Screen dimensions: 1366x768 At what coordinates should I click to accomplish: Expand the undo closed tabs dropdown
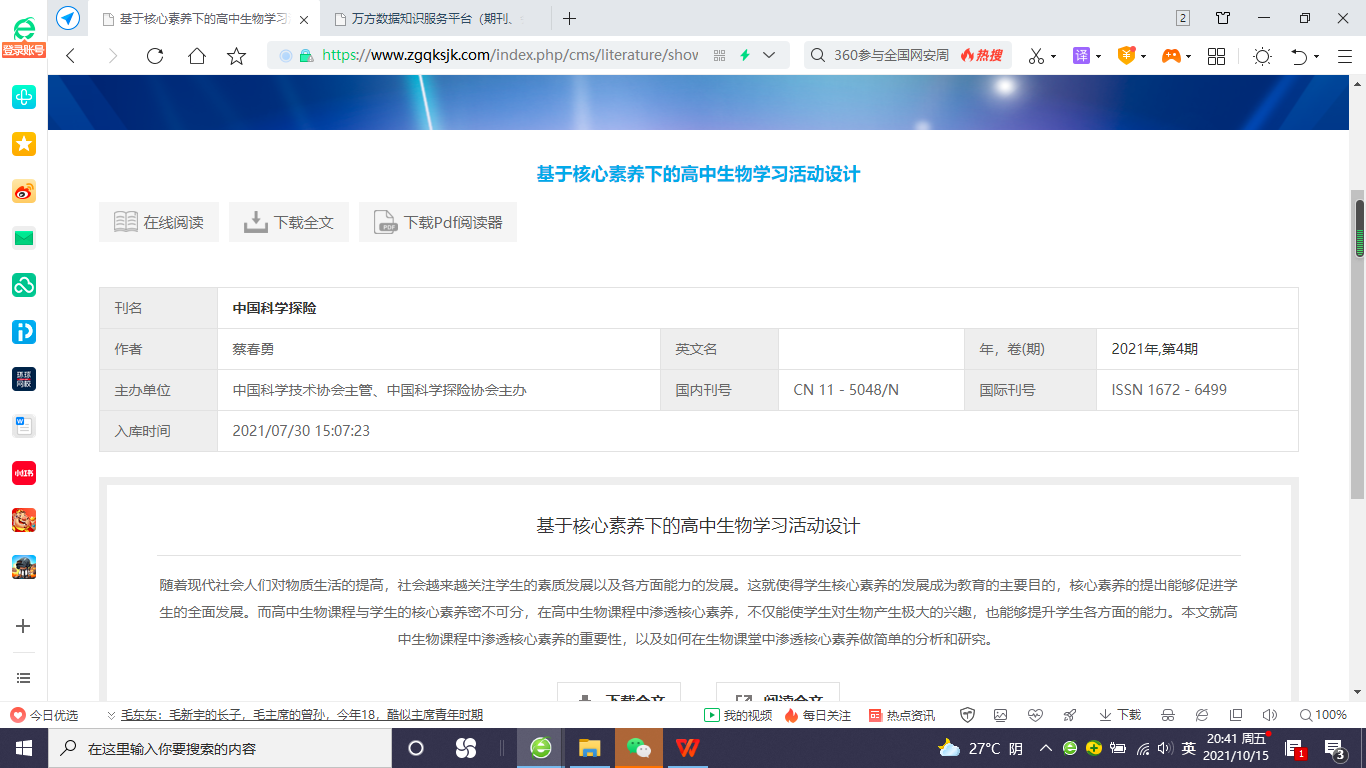1316,57
